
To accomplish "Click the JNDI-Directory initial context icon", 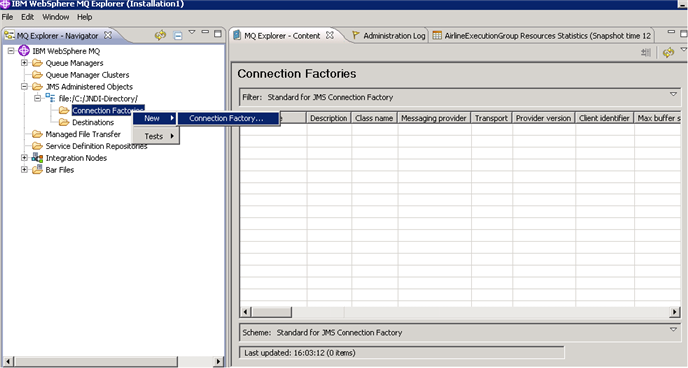I will (x=50, y=98).
